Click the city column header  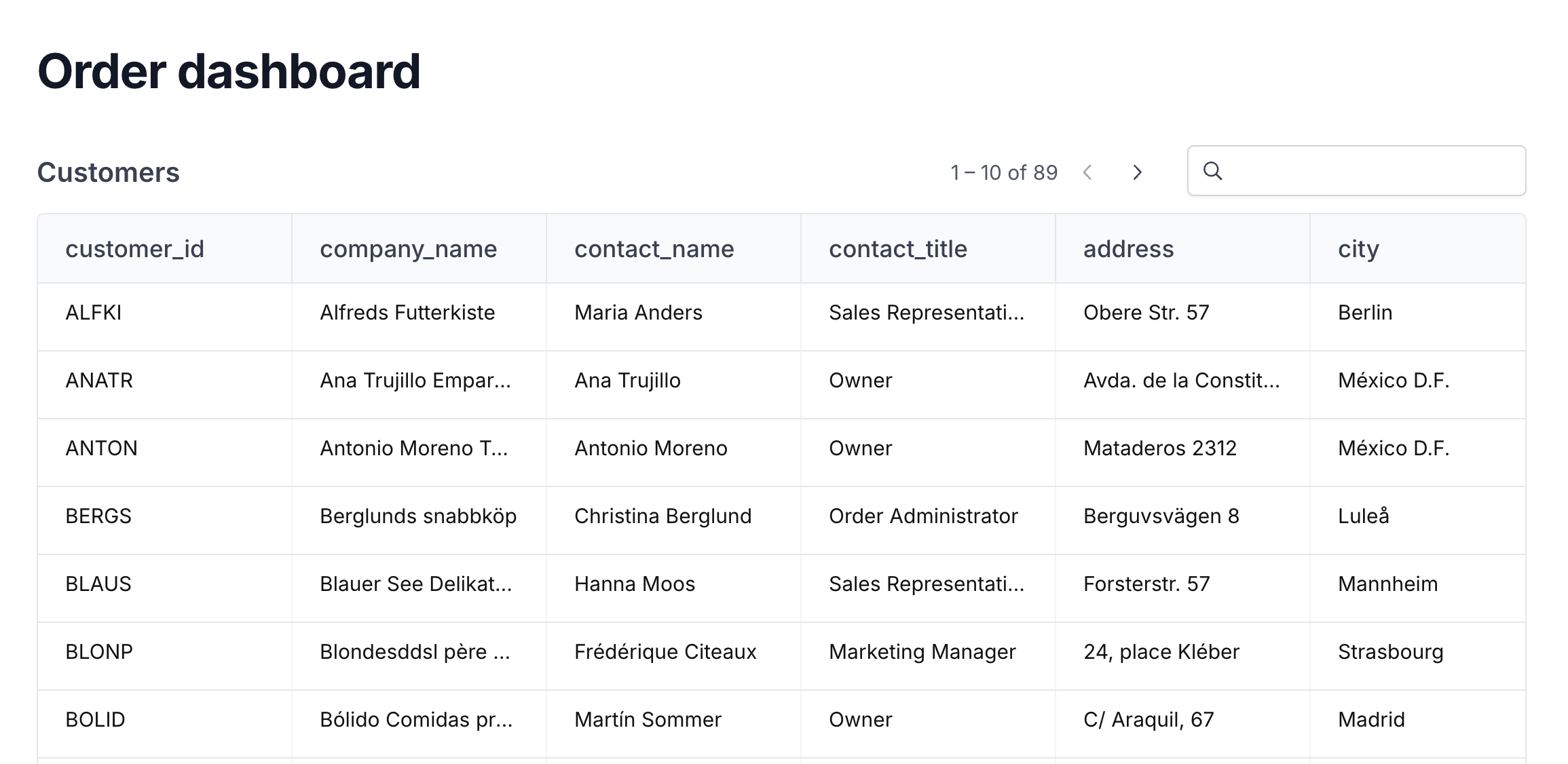(1358, 249)
